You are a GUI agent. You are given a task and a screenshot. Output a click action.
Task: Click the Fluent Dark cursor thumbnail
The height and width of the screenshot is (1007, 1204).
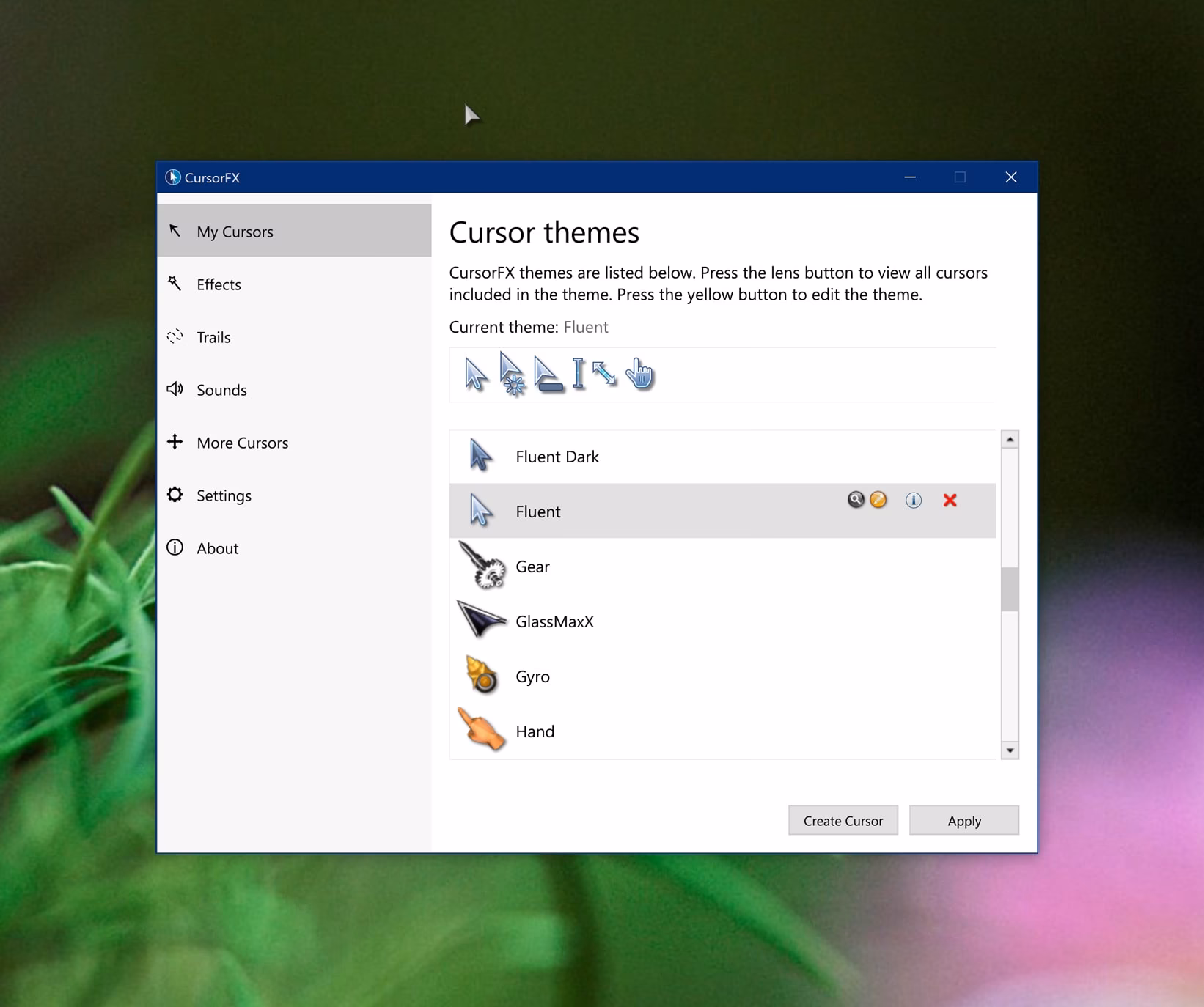click(481, 455)
